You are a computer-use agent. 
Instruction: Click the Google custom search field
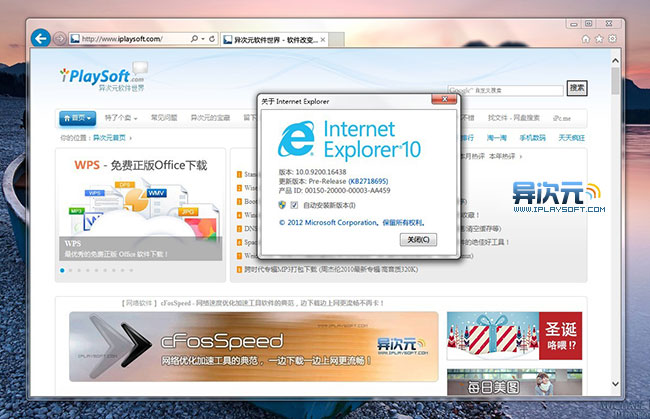505,90
